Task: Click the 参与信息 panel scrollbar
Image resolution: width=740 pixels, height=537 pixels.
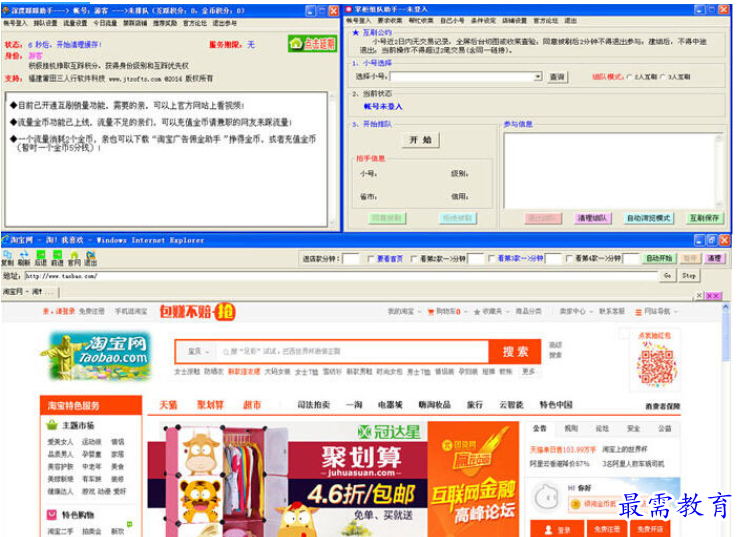Action: click(719, 171)
